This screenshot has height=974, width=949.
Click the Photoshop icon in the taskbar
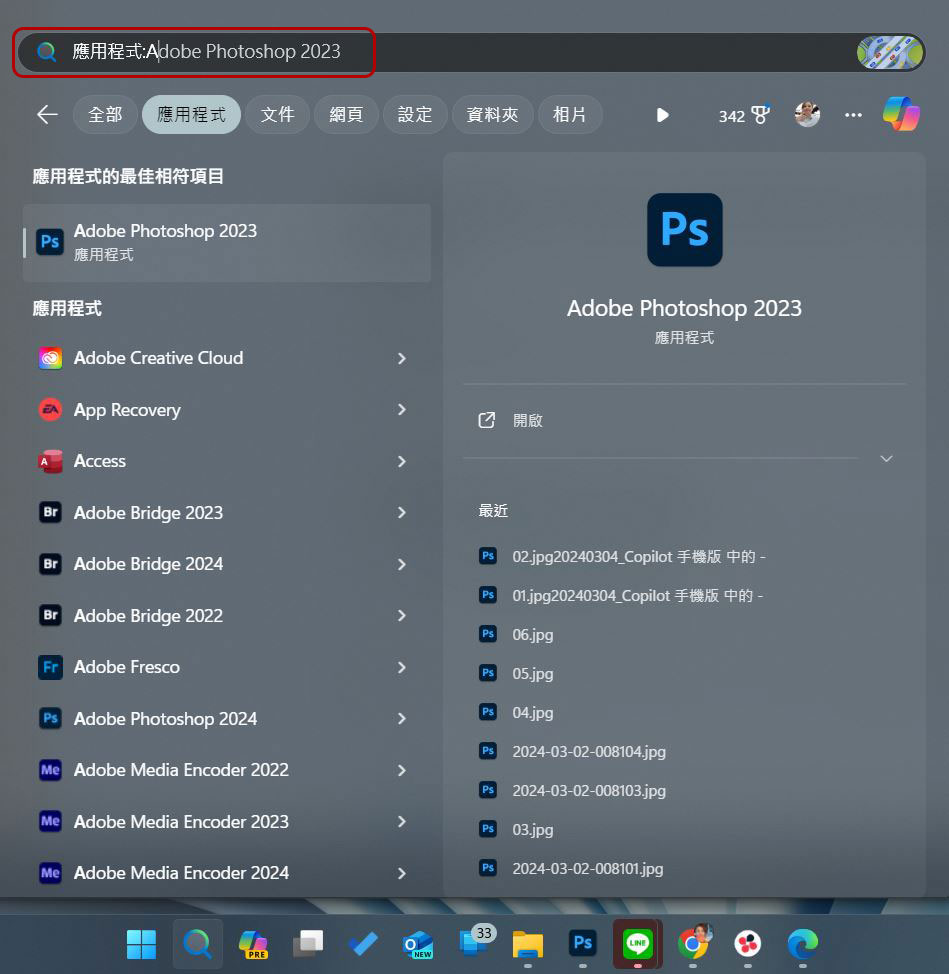(582, 943)
